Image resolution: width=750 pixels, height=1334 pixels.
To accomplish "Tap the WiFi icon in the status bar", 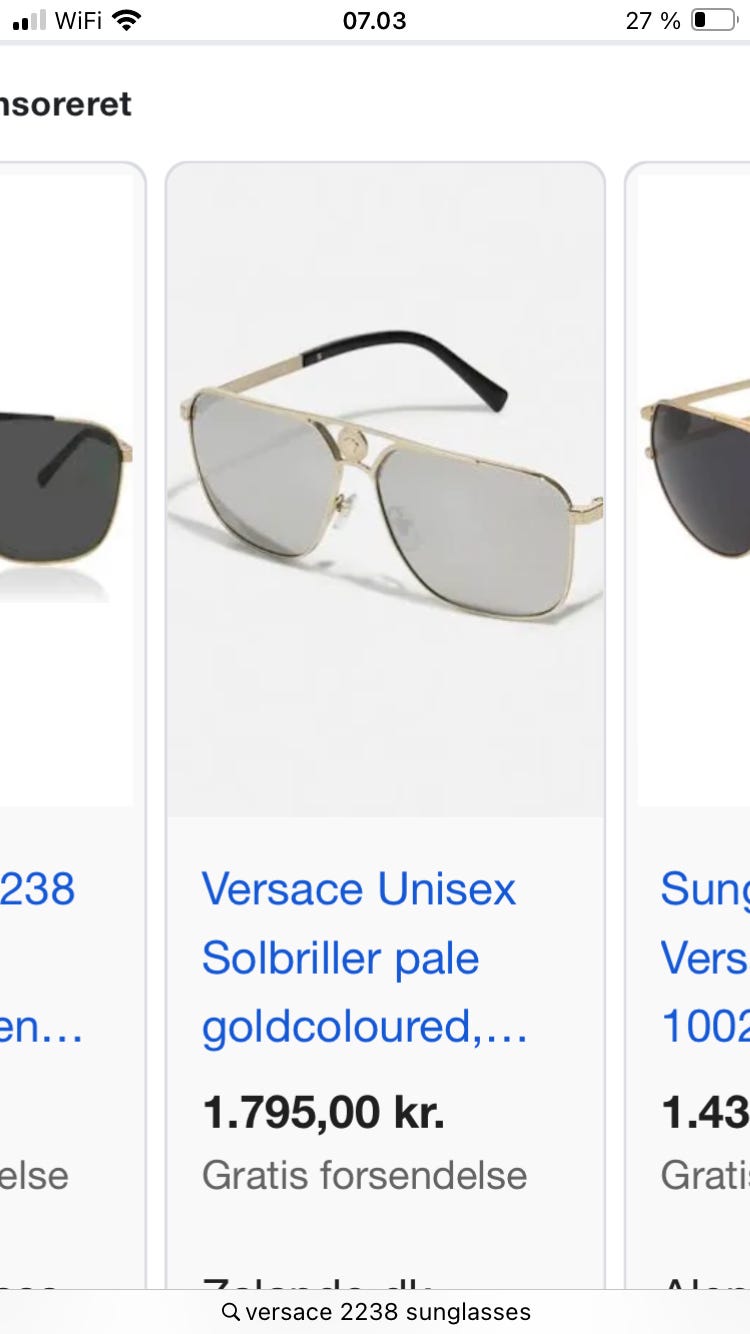I will [x=126, y=20].
